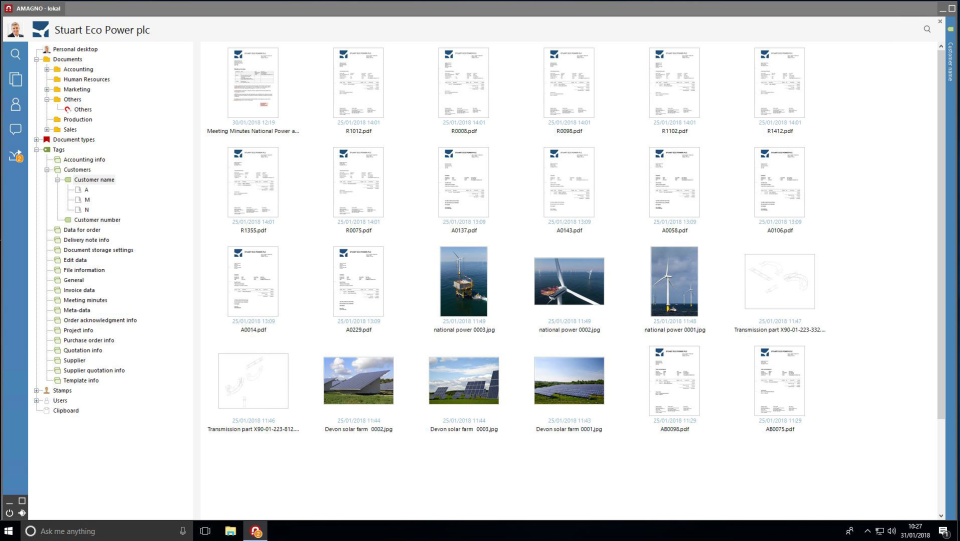Select the AB0075.pdf document thumbnail
Viewport: 960px width, 541px height.
(779, 381)
